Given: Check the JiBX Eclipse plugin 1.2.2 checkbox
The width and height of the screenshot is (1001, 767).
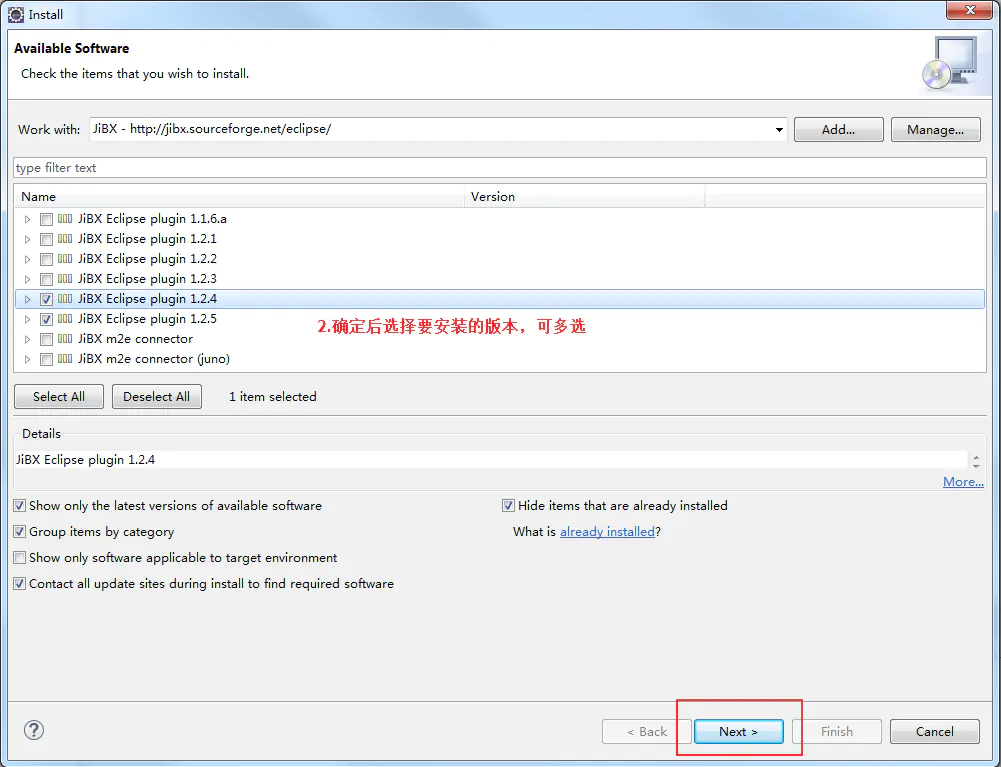Looking at the screenshot, I should click(46, 259).
